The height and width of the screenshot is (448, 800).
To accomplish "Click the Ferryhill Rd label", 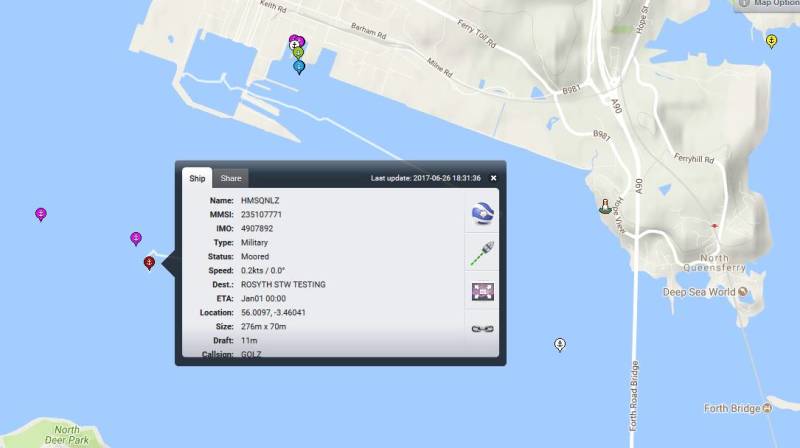I will click(694, 158).
